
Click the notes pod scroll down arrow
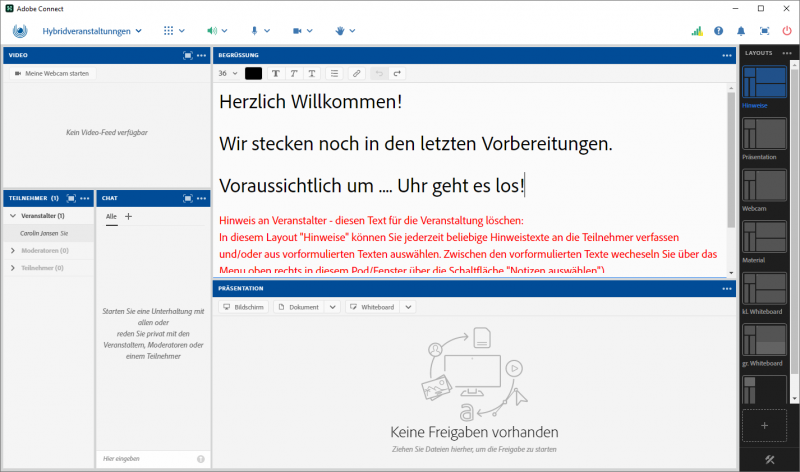tap(731, 273)
